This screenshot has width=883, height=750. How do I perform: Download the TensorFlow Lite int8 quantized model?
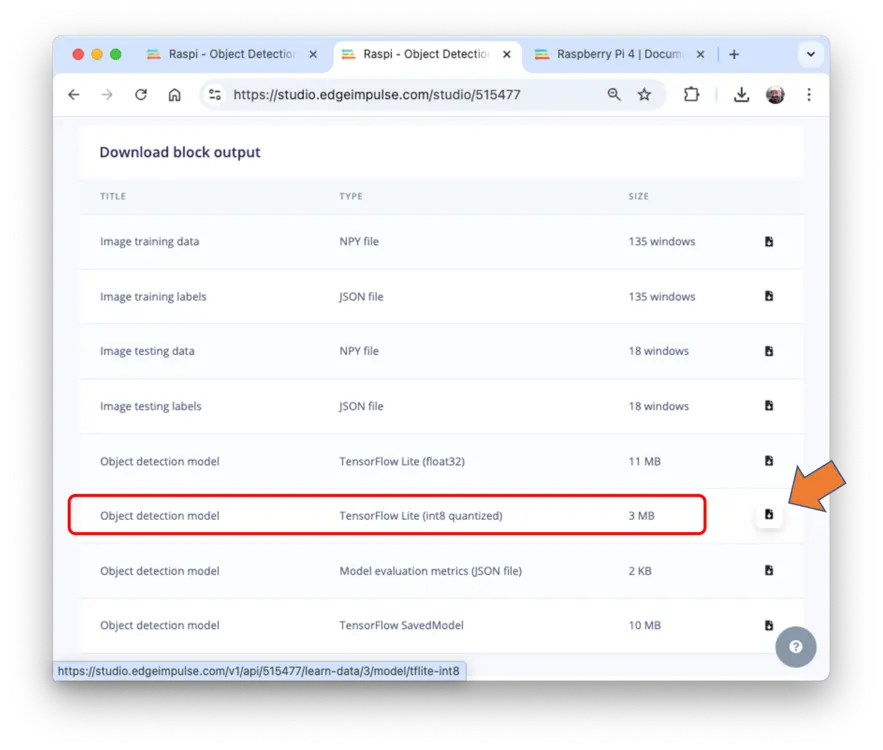click(768, 515)
